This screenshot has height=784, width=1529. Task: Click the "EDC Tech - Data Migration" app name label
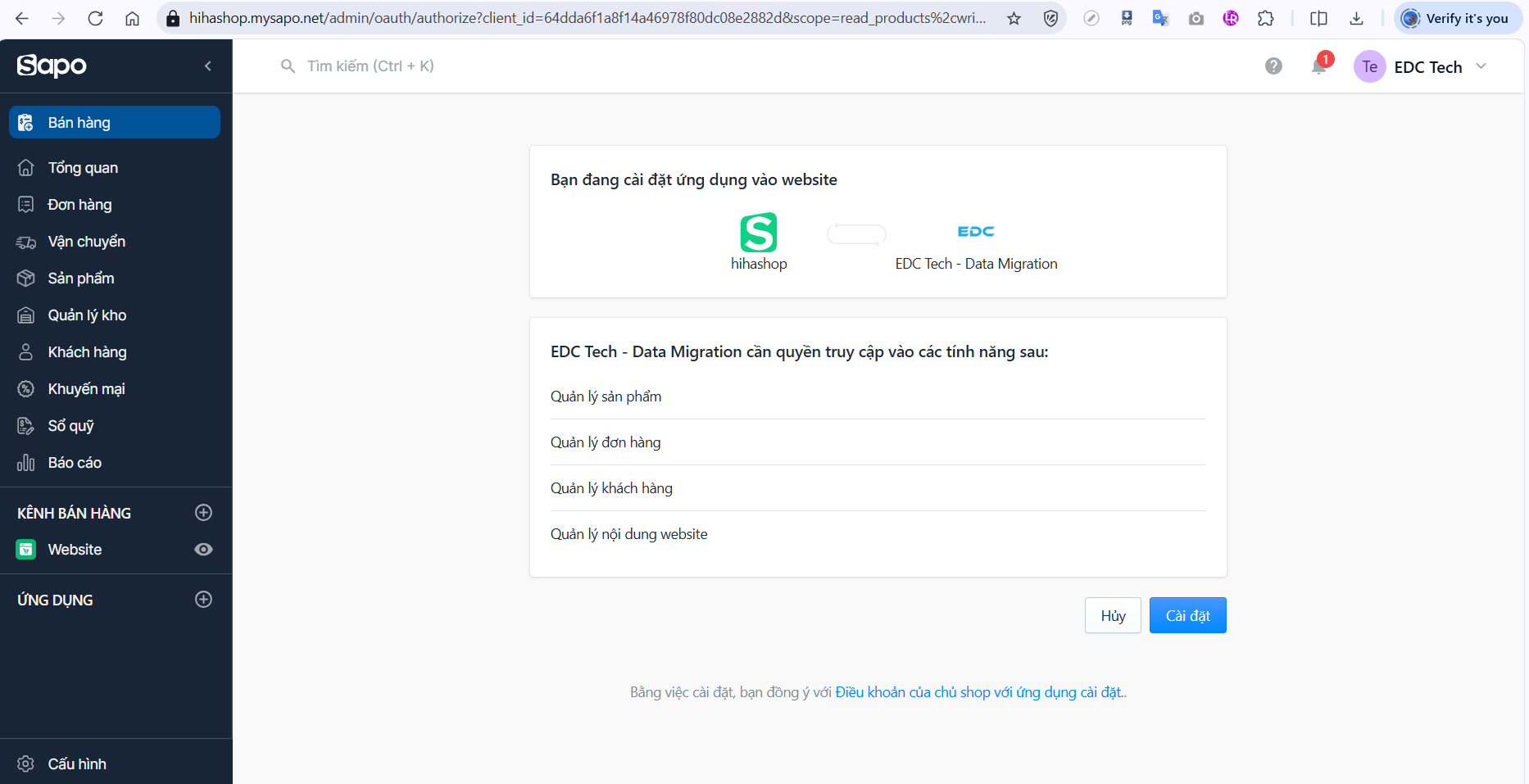[977, 264]
